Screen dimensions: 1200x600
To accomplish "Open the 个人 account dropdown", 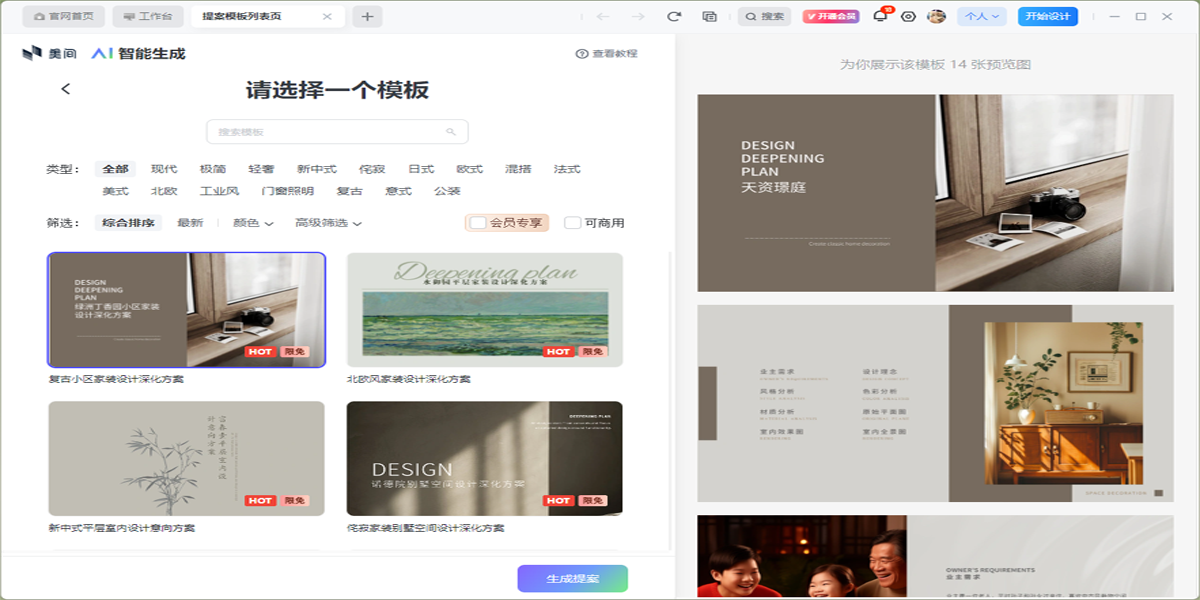I will 981,16.
